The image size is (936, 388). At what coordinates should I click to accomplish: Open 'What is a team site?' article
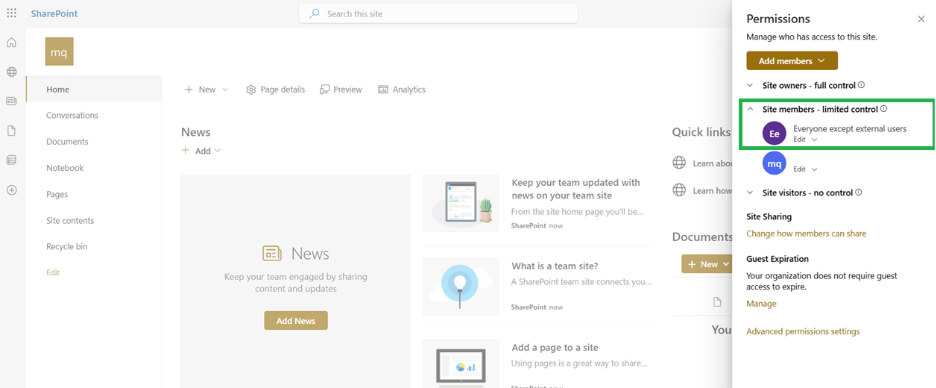(x=555, y=266)
